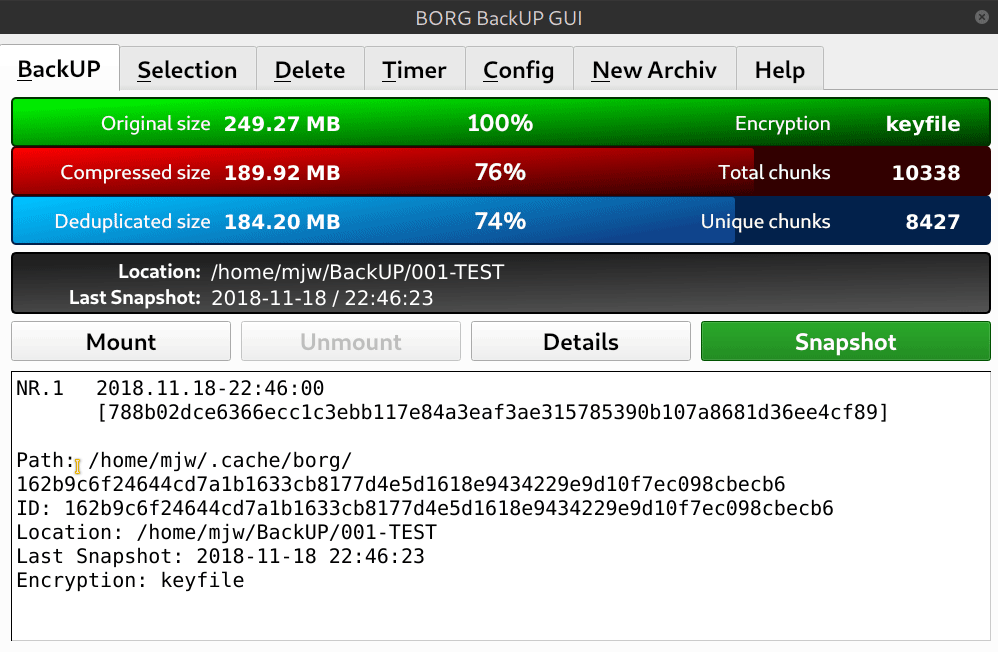Click the greyed-out Unmount button
Screen dimensions: 998x652
pyautogui.click(x=351, y=341)
